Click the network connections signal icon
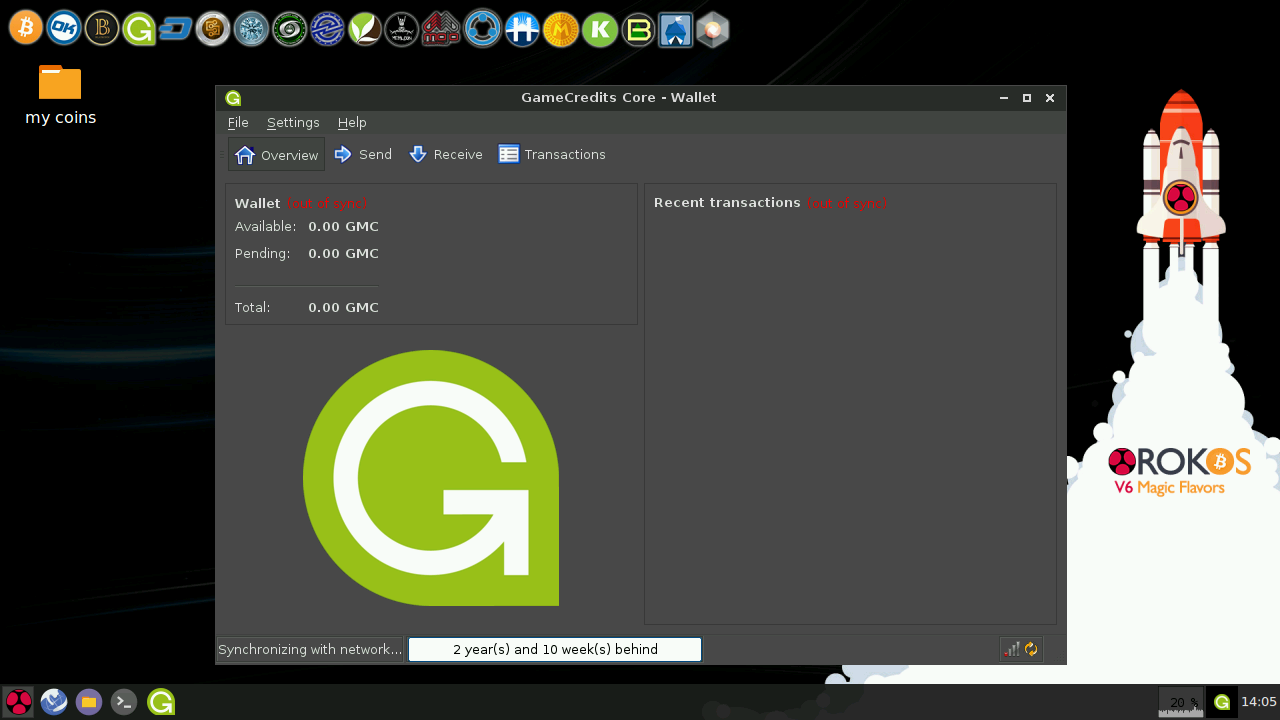Viewport: 1280px width, 720px height. click(x=1012, y=649)
